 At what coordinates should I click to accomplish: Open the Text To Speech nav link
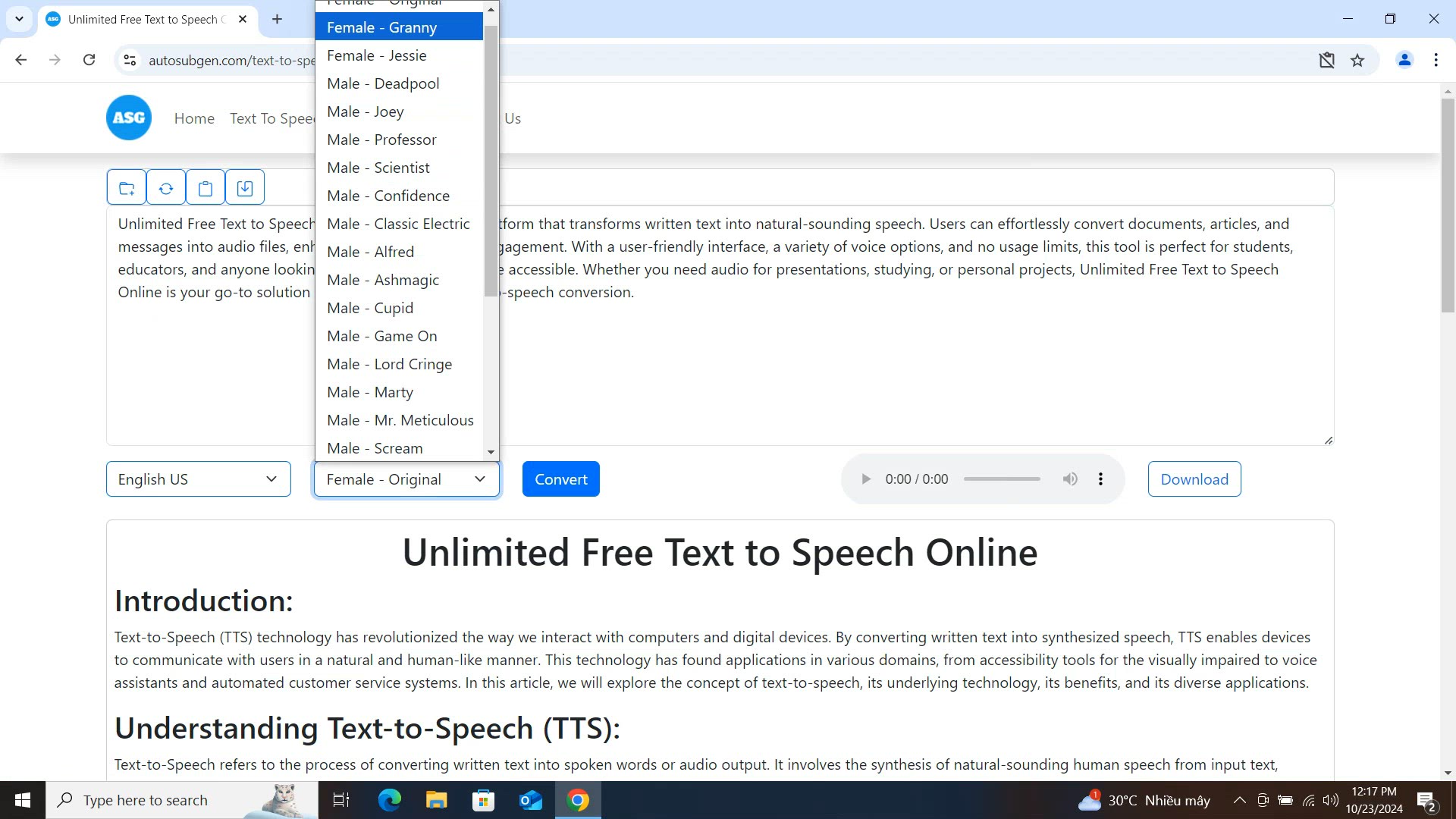click(x=271, y=118)
